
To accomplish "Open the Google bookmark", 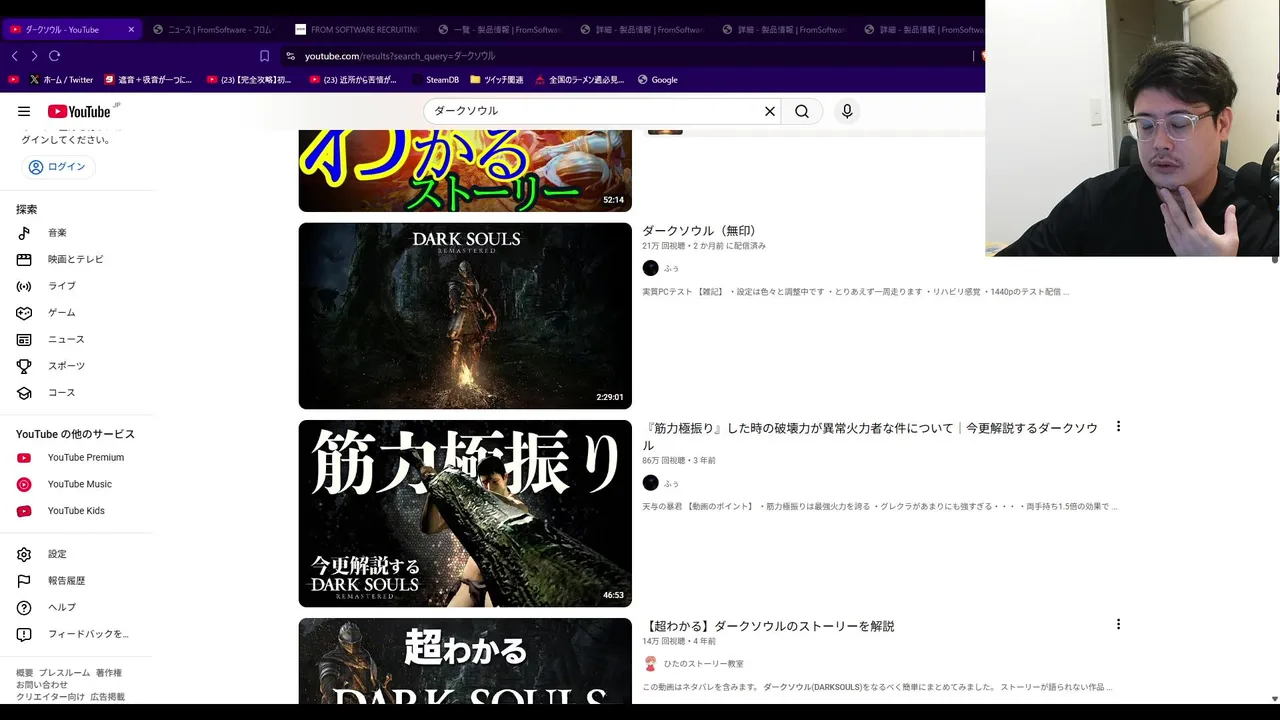I will point(657,80).
